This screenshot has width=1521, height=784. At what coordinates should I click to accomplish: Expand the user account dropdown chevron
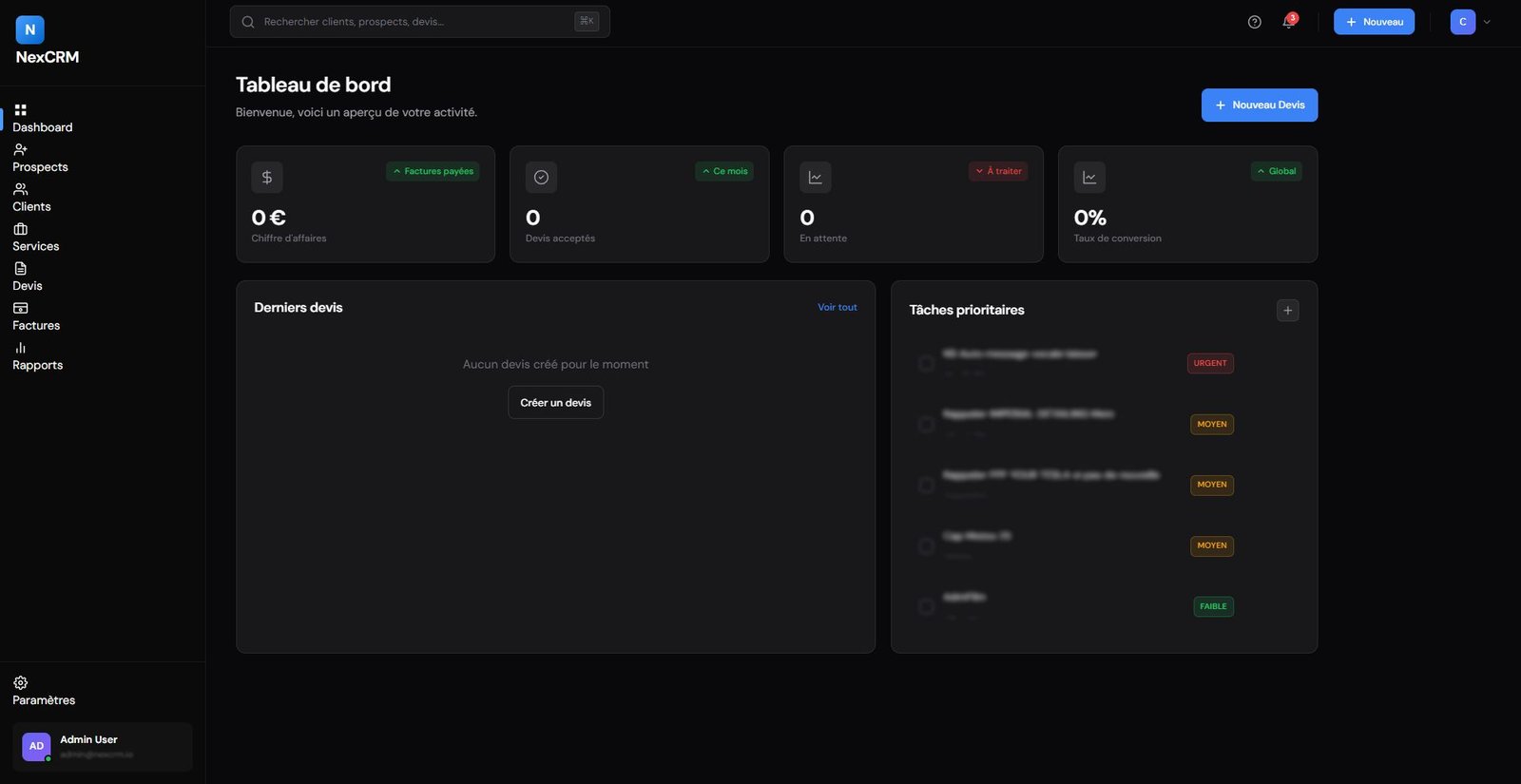(x=1487, y=22)
